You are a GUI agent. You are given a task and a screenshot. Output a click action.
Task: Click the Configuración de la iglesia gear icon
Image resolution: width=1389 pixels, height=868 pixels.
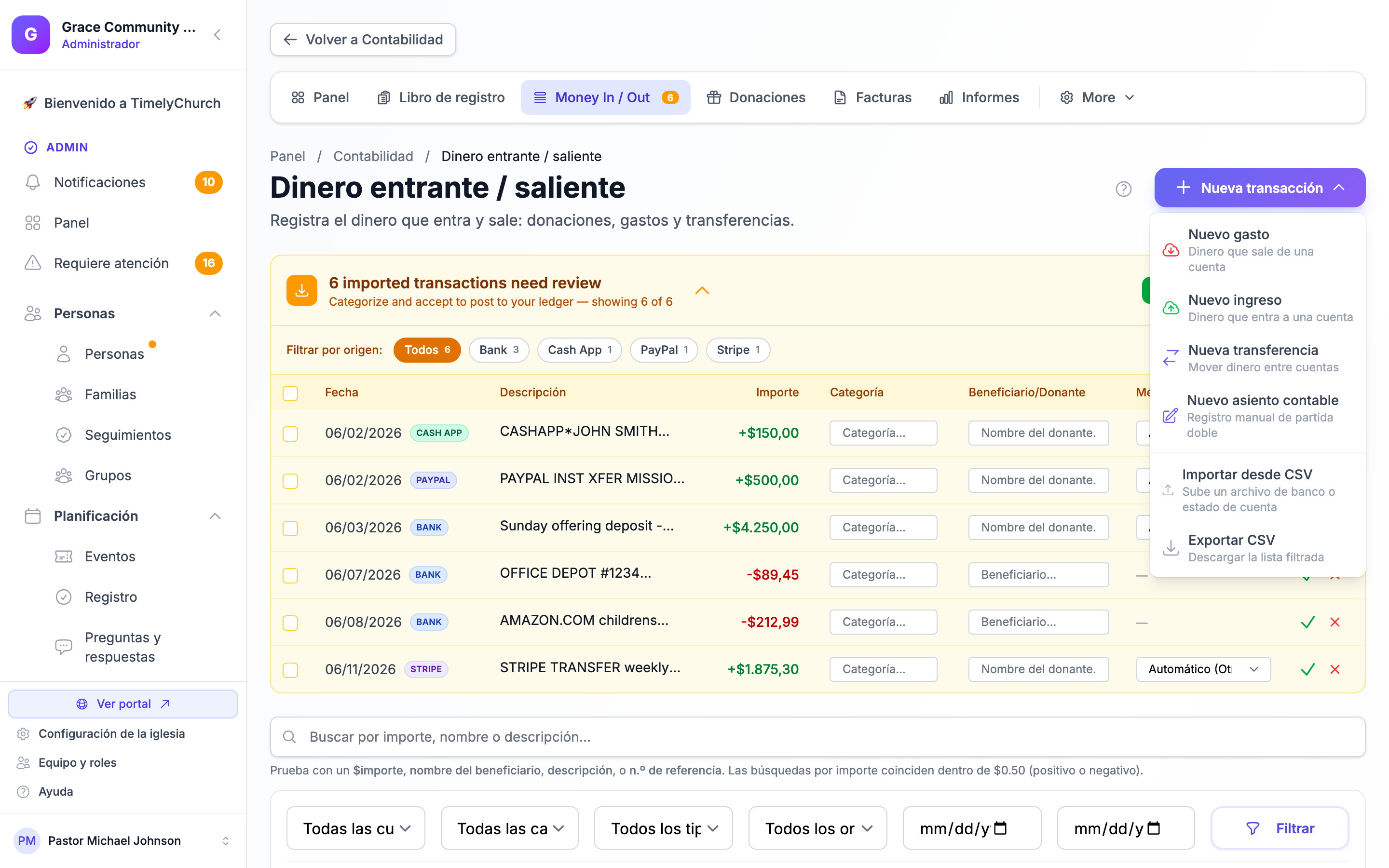pos(23,733)
